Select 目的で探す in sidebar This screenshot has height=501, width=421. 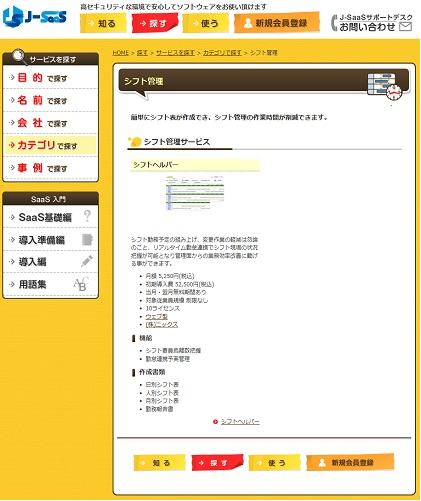pyautogui.click(x=51, y=78)
